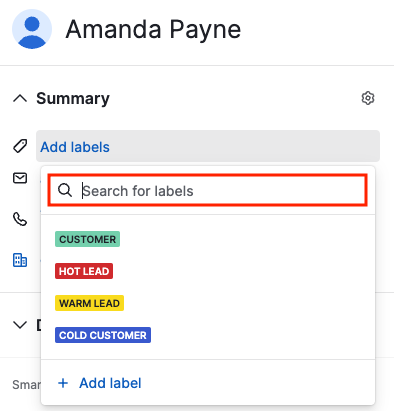Click the label tag icon

pyautogui.click(x=20, y=146)
